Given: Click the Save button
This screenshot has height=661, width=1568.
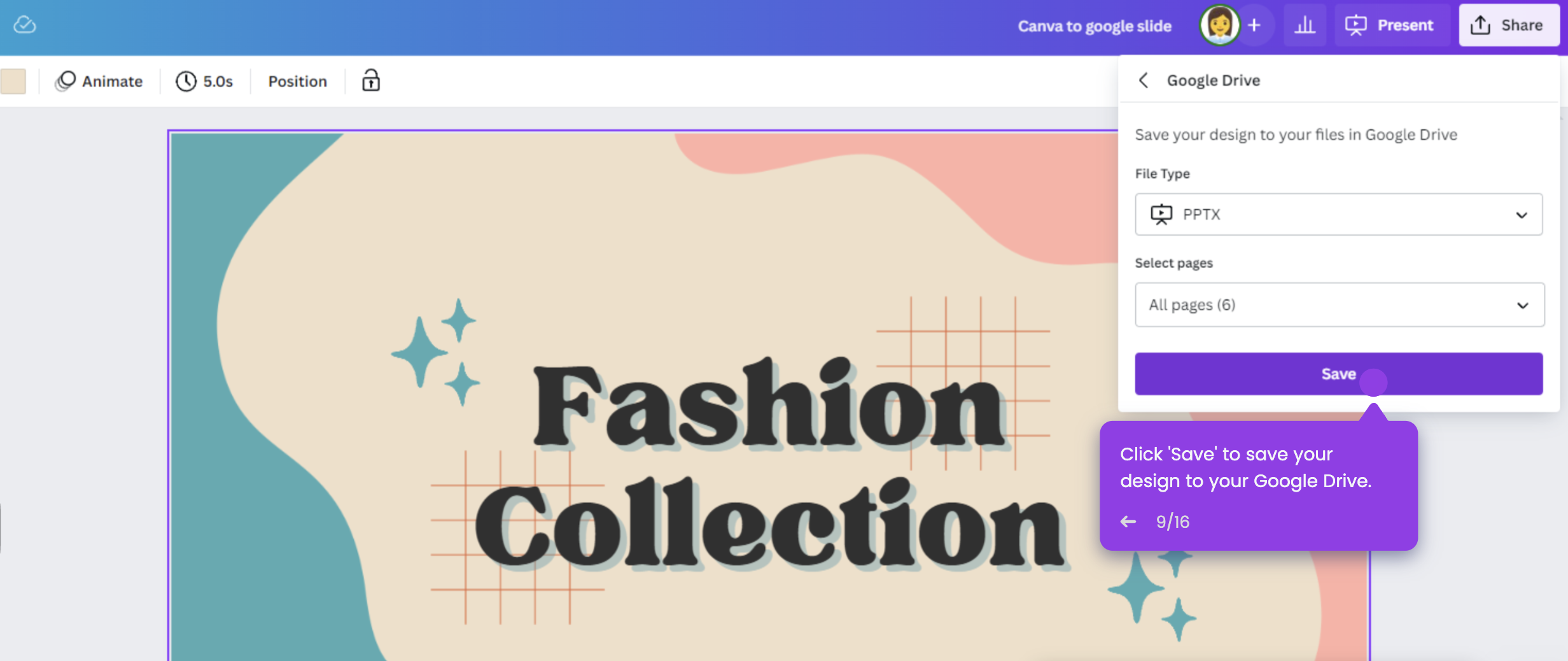Looking at the screenshot, I should pos(1338,374).
